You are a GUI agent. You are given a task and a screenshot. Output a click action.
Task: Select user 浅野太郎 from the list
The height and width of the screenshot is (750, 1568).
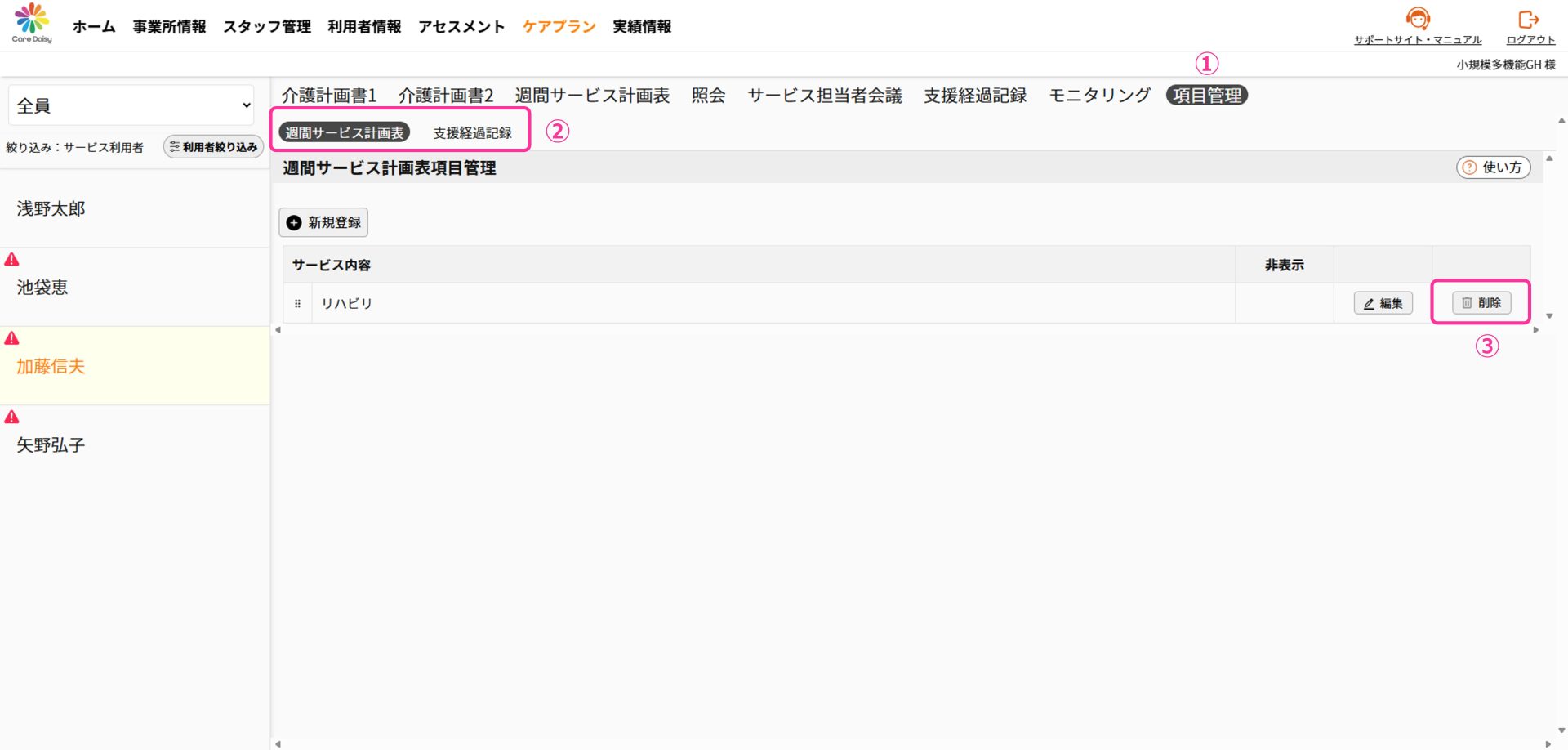pyautogui.click(x=51, y=209)
